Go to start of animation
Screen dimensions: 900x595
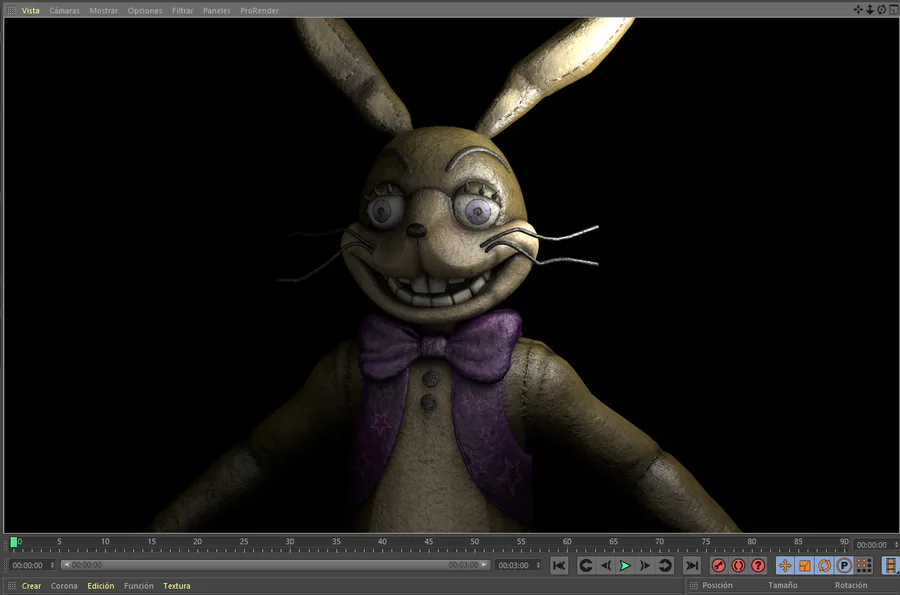tap(558, 566)
